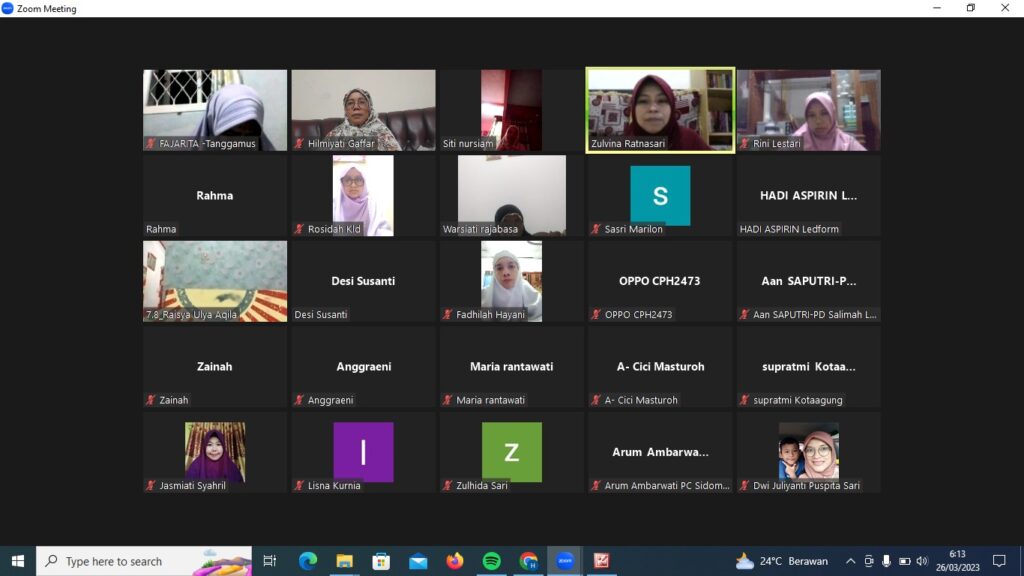Open the volume control in system tray
This screenshot has width=1024, height=576.
point(922,561)
